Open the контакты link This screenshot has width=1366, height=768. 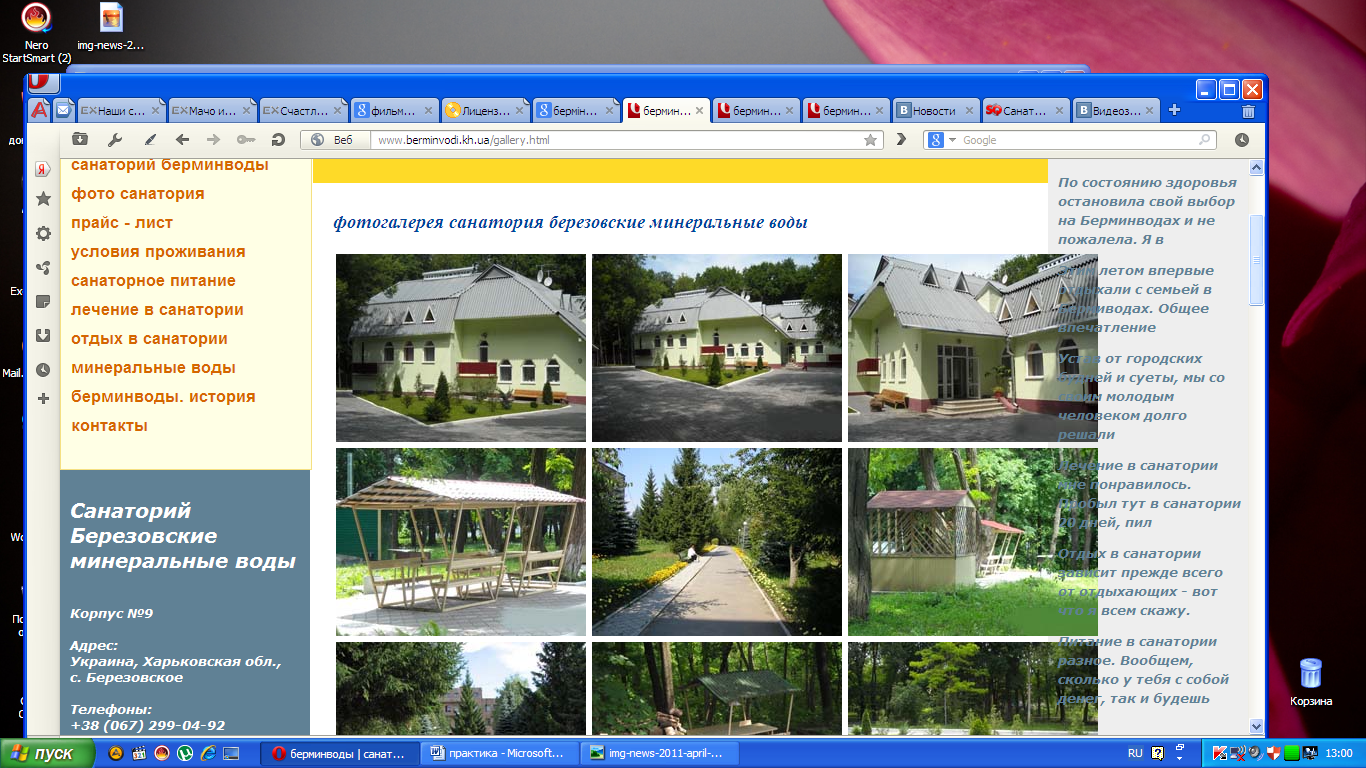(109, 425)
